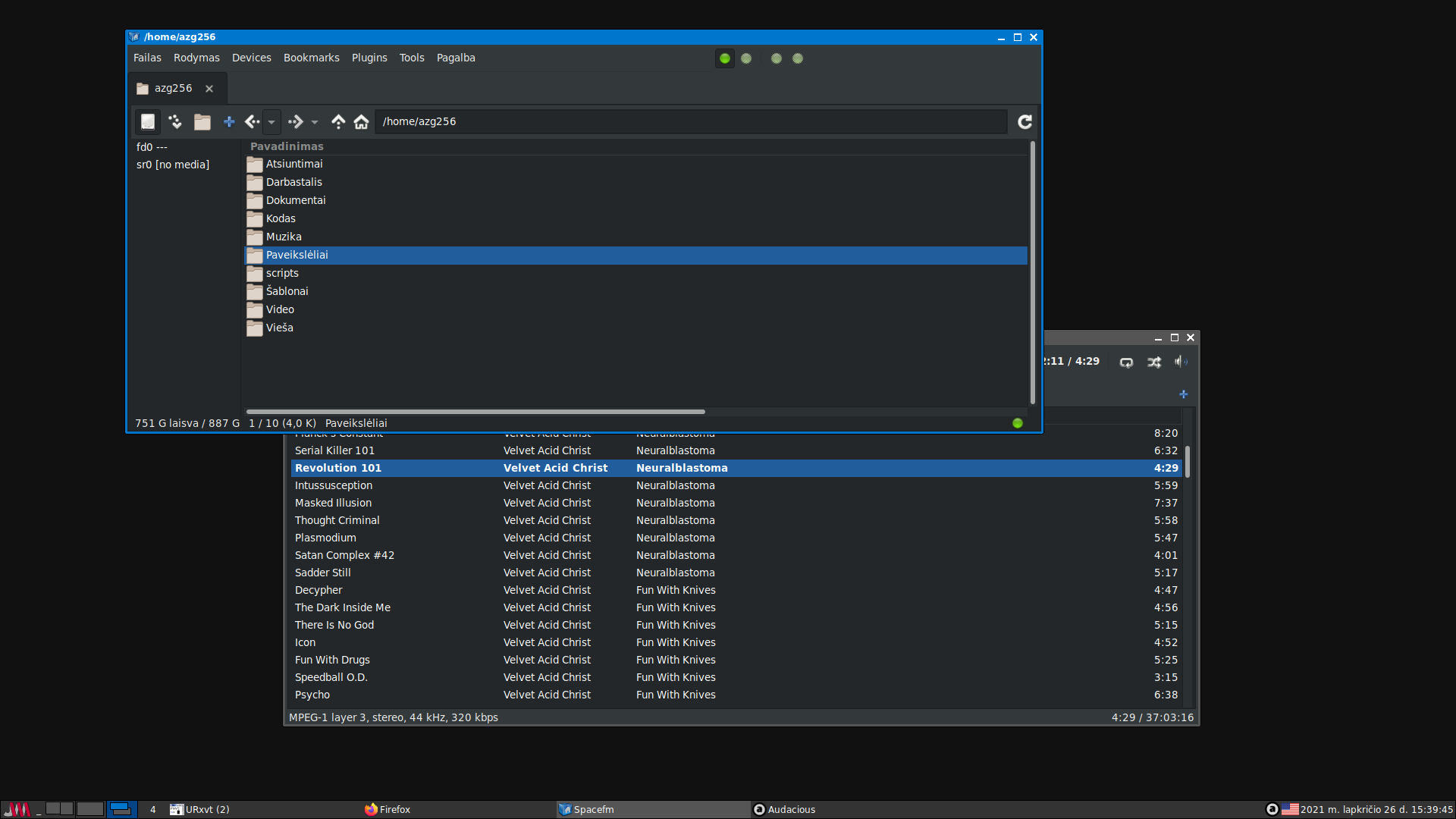Click the blue plus new tab icon in SpaceFM
Screen dimensions: 1456x819
coord(229,122)
